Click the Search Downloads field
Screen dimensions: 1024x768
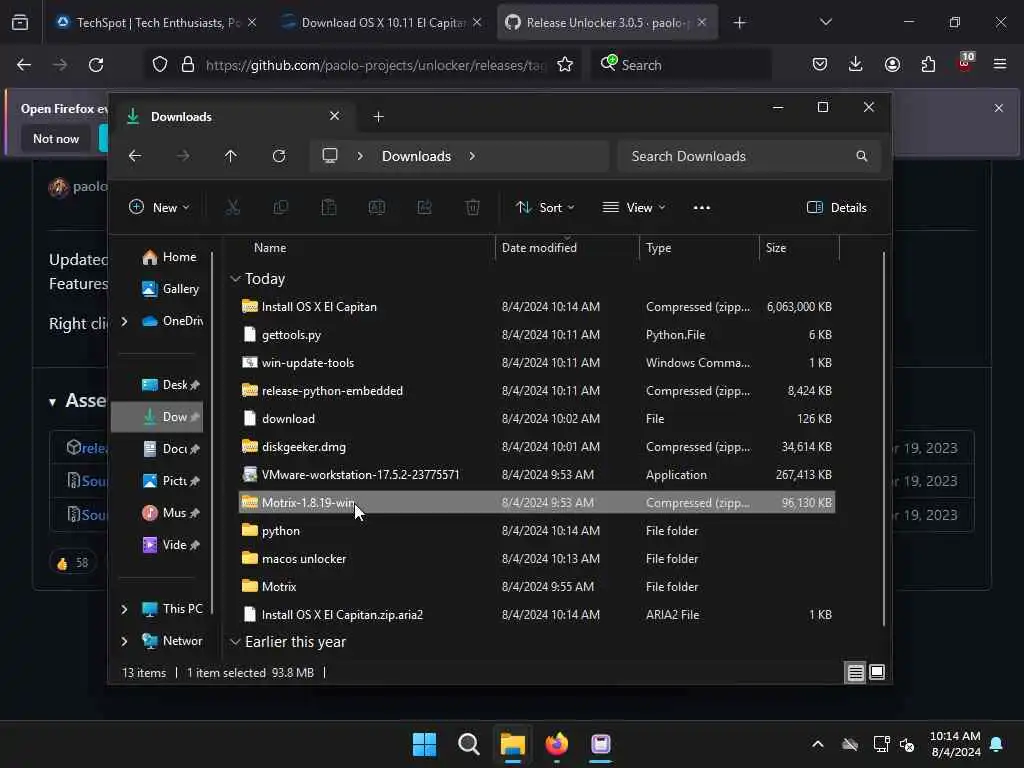point(748,156)
